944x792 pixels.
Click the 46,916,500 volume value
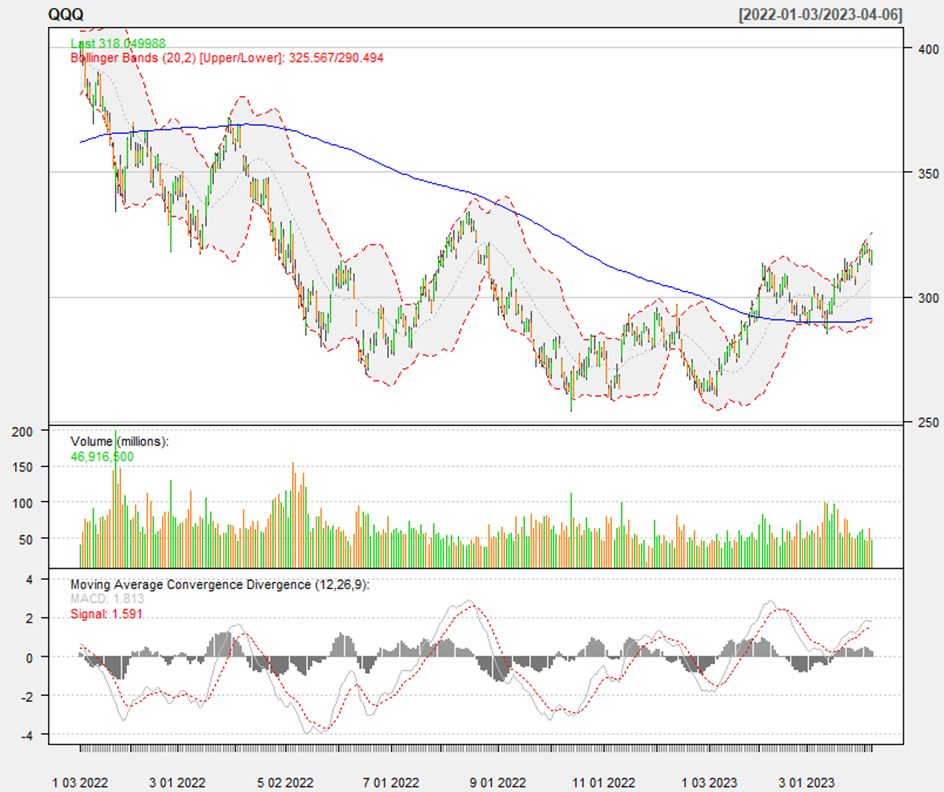pyautogui.click(x=102, y=457)
